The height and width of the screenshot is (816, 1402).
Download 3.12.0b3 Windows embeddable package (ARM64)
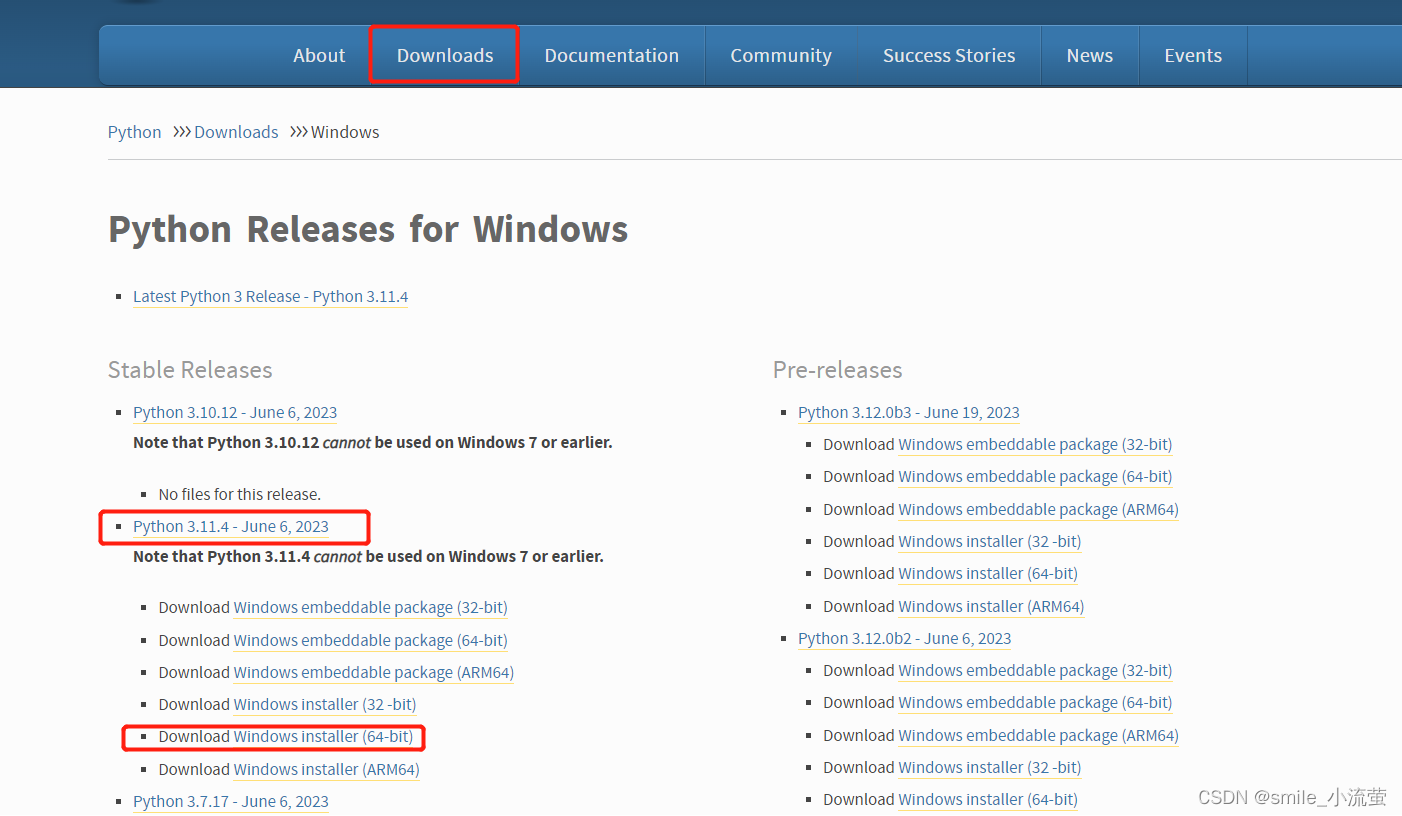1038,510
